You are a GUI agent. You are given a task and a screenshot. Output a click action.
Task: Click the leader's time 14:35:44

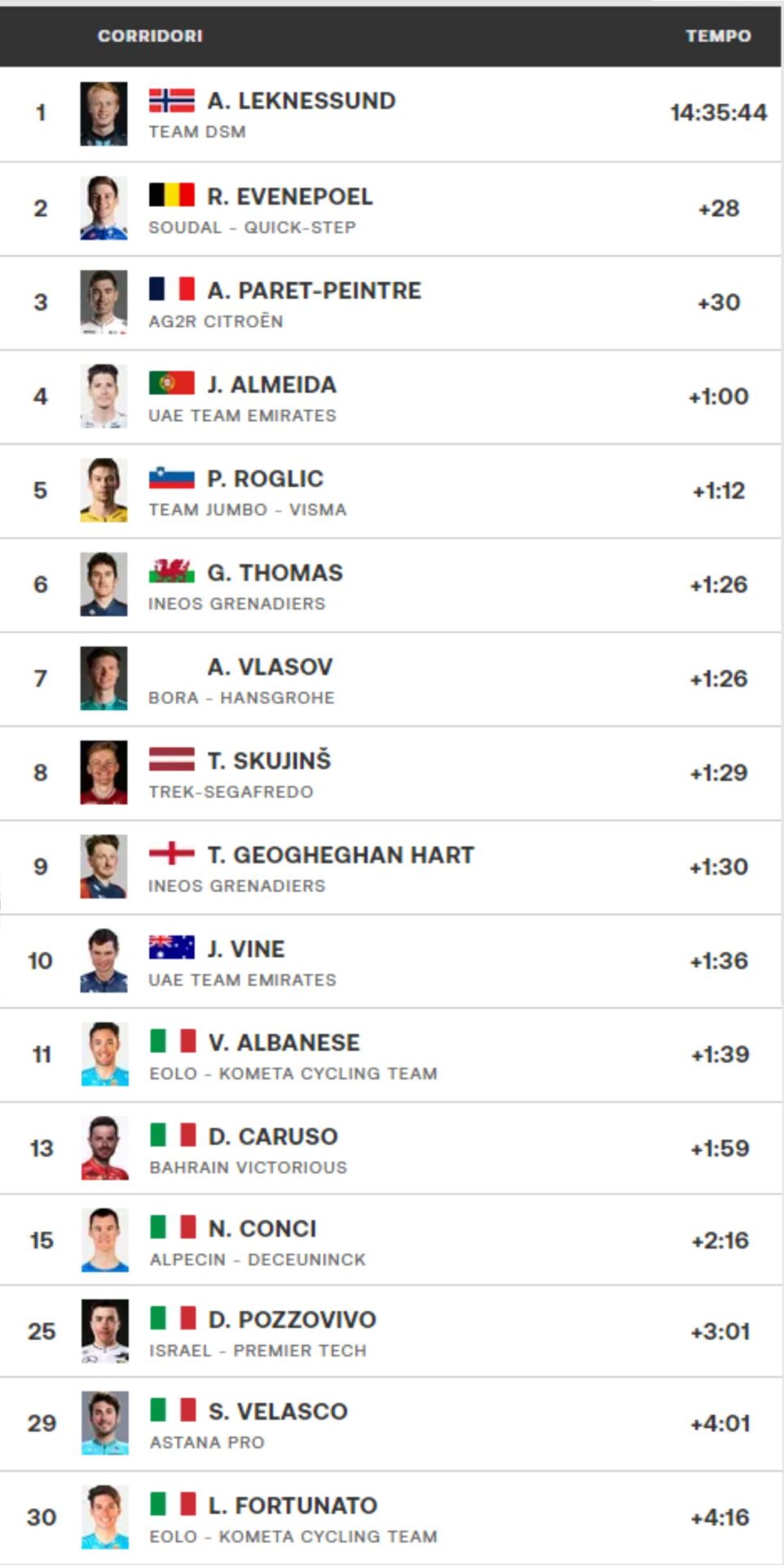coord(718,112)
